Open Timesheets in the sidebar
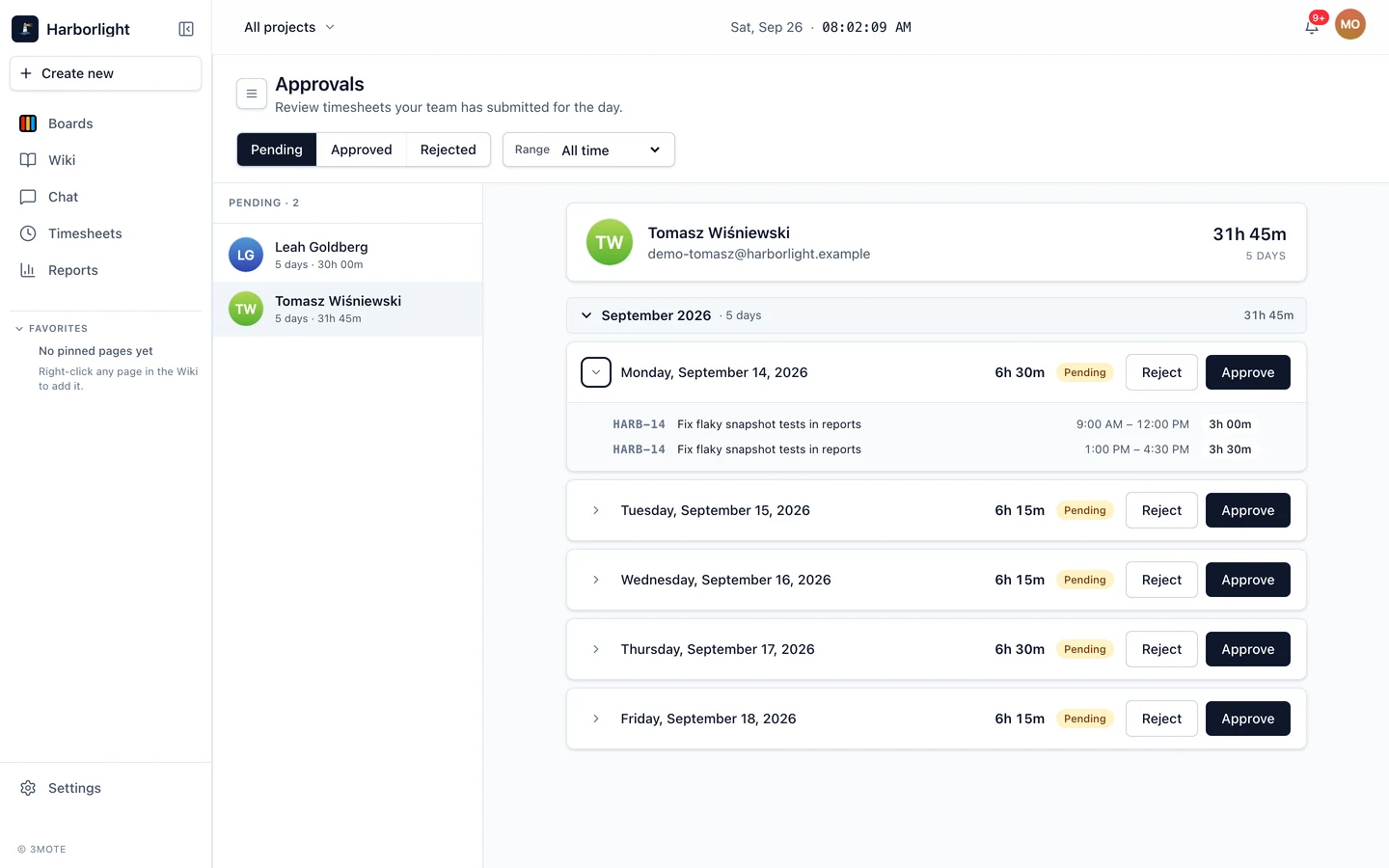Screen dimensions: 1389x868 point(105,233)
